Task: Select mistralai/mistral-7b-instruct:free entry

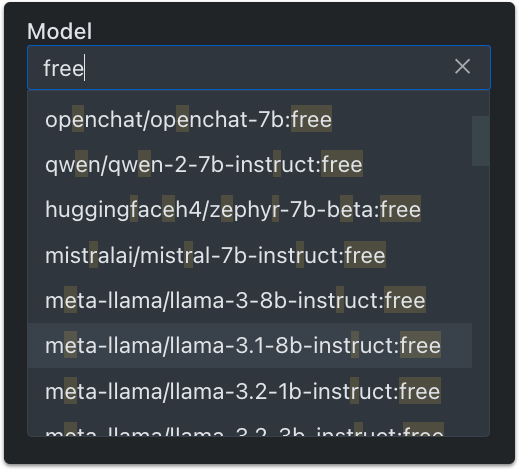Action: [x=250, y=255]
